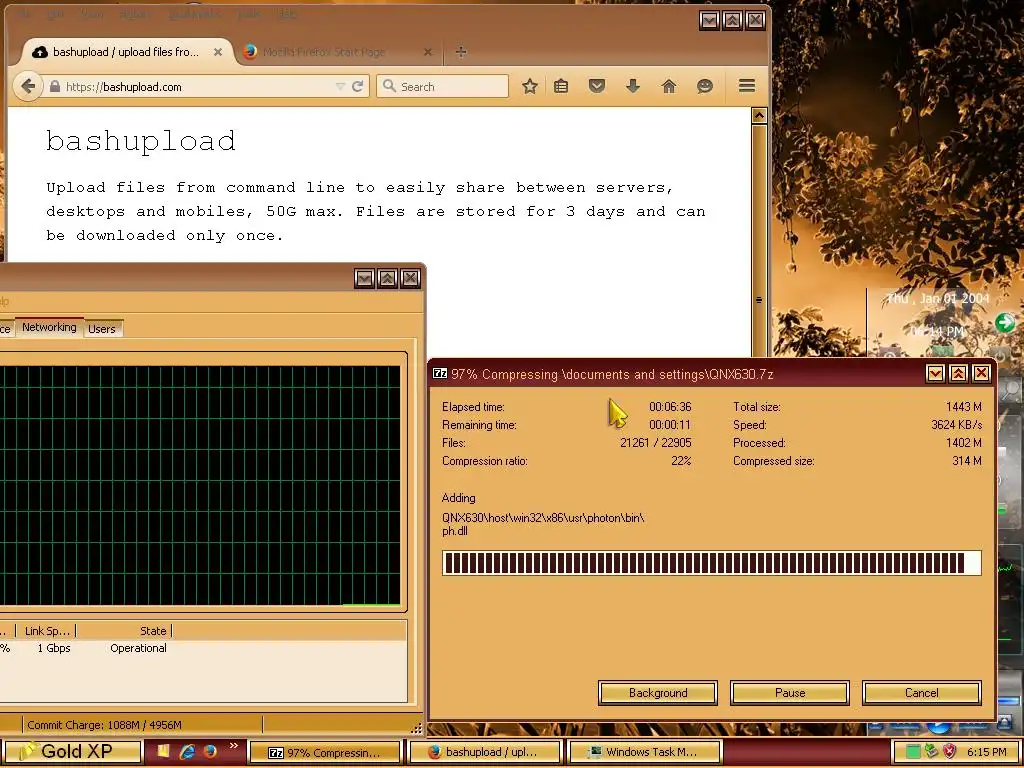Screen dimensions: 1024x768
Task: Select the Operational adapter row state
Action: pyautogui.click(x=138, y=648)
